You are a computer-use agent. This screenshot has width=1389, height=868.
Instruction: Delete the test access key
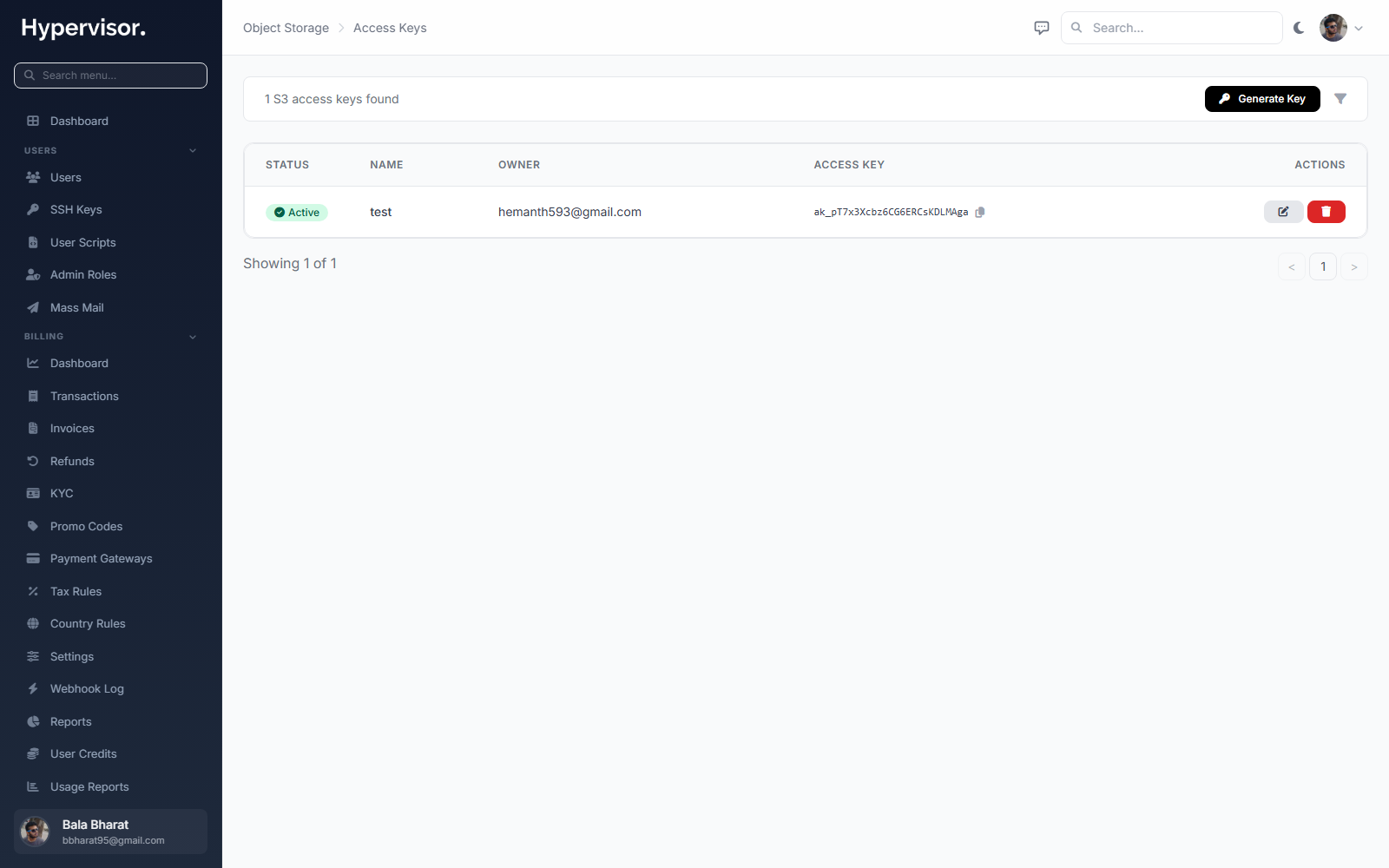tap(1326, 212)
